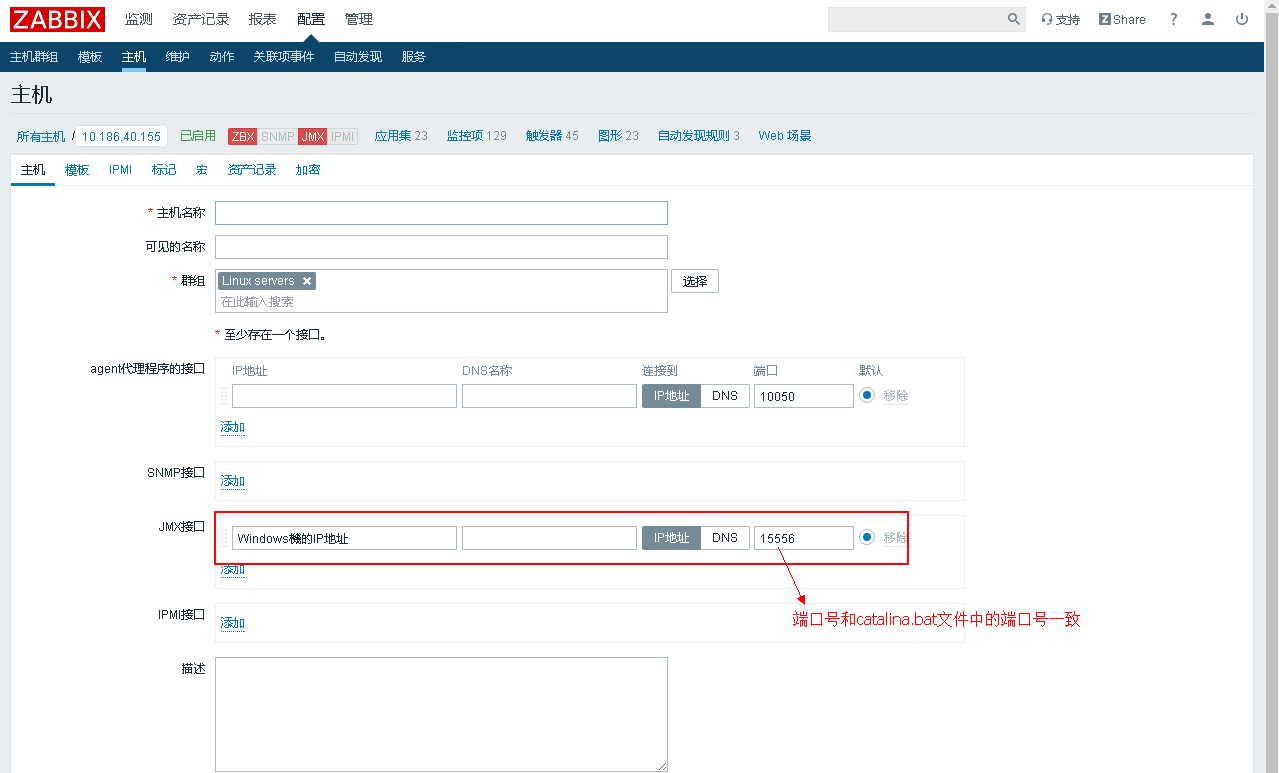This screenshot has width=1279, height=773.
Task: Open user profile icon
Action: coord(1208,19)
